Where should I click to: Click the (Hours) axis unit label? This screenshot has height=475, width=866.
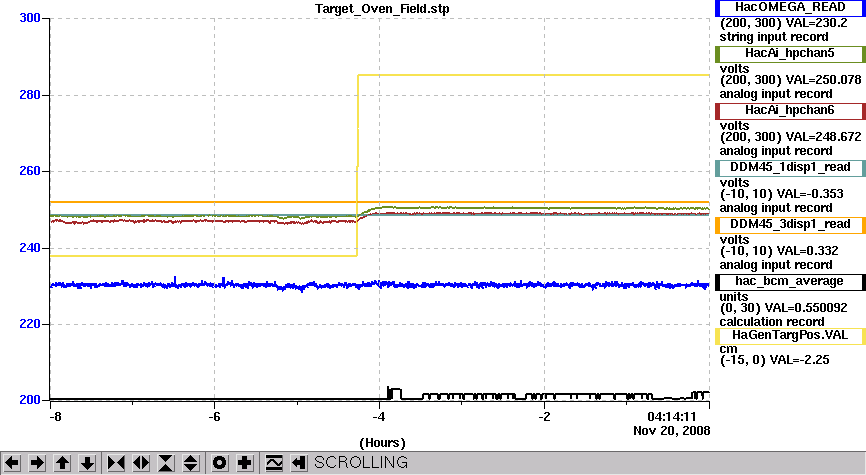coord(382,443)
